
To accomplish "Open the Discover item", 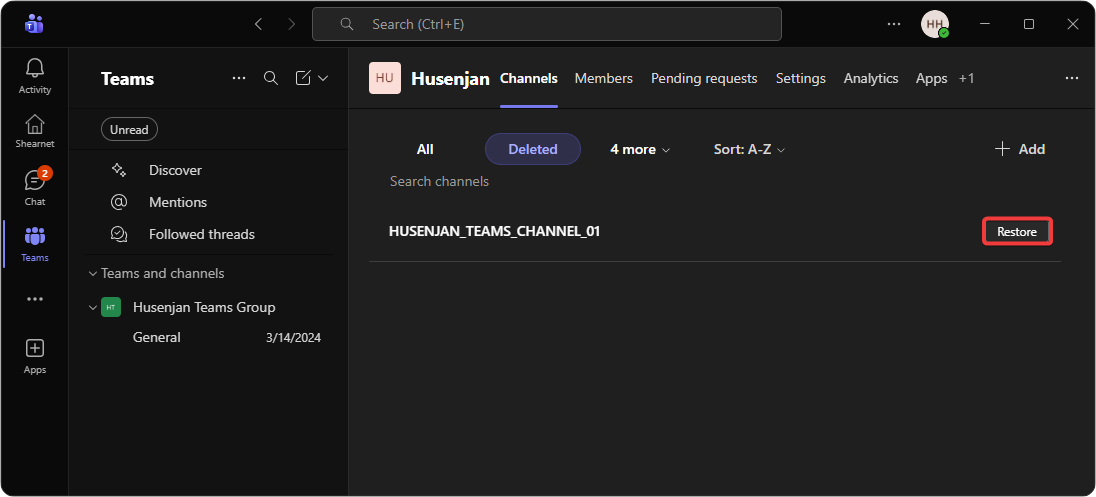I will point(175,170).
